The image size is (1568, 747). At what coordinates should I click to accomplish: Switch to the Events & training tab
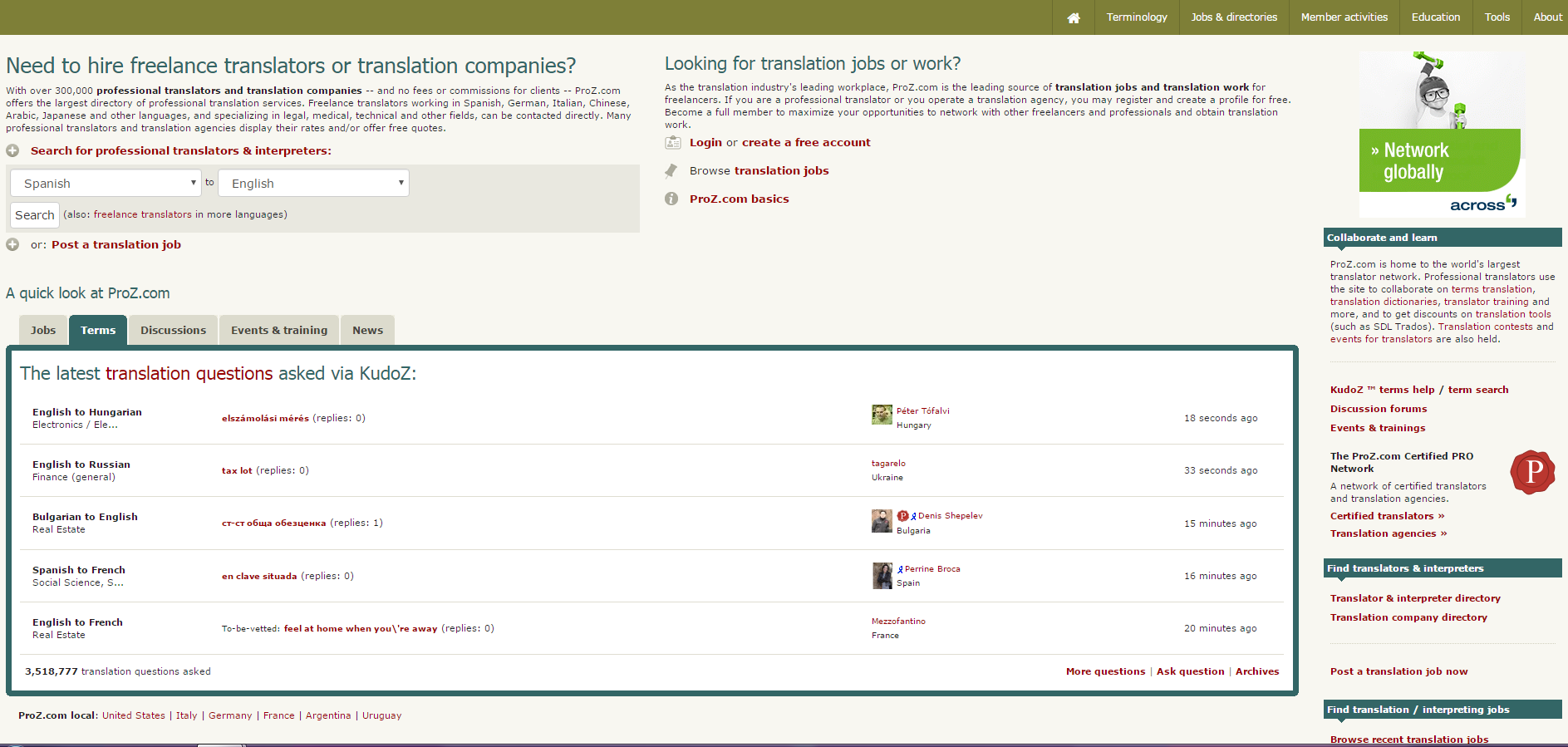point(279,330)
